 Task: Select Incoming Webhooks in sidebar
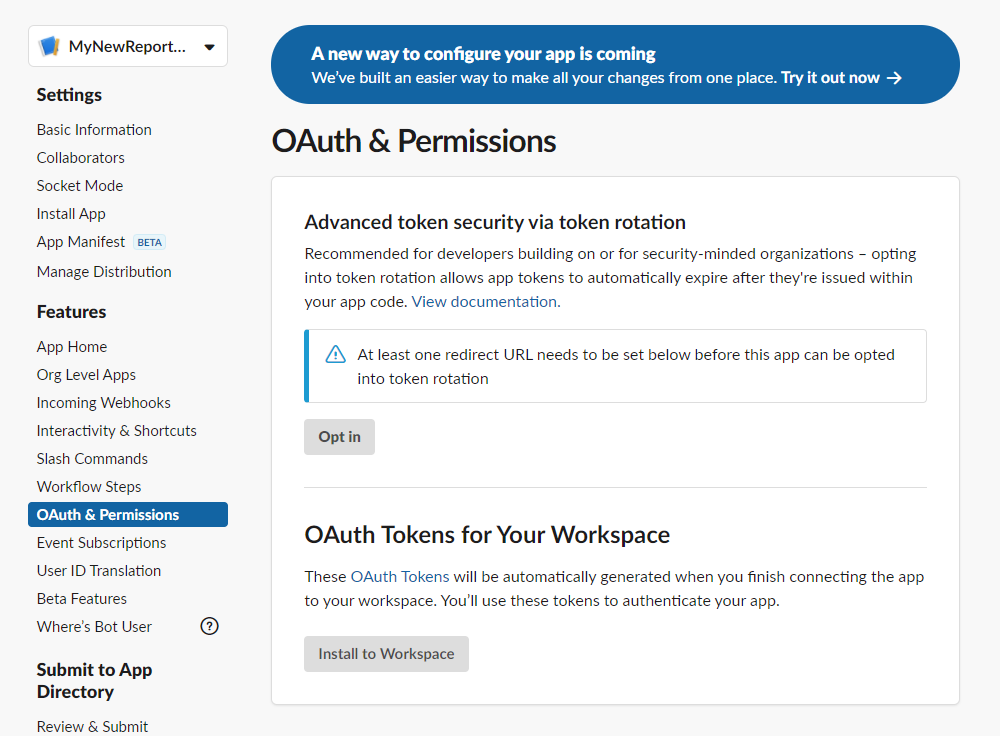[103, 403]
